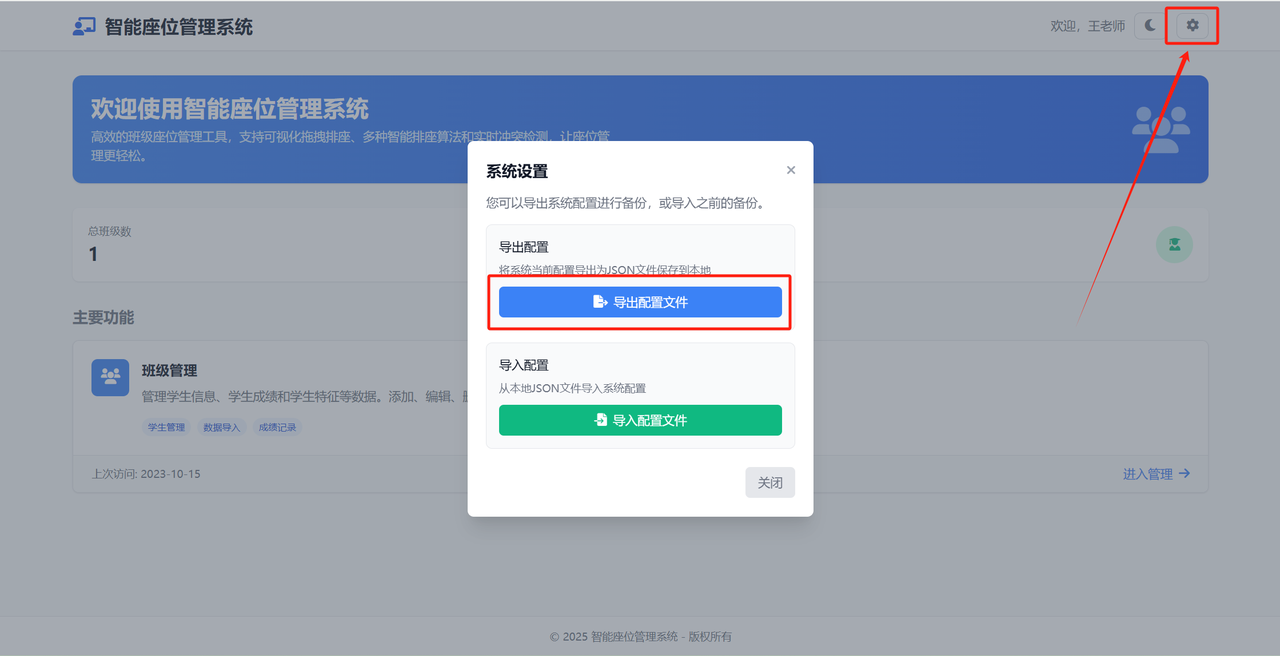Click the teacher icon on the 总班级数 card
Viewport: 1280px width, 656px height.
[1174, 244]
